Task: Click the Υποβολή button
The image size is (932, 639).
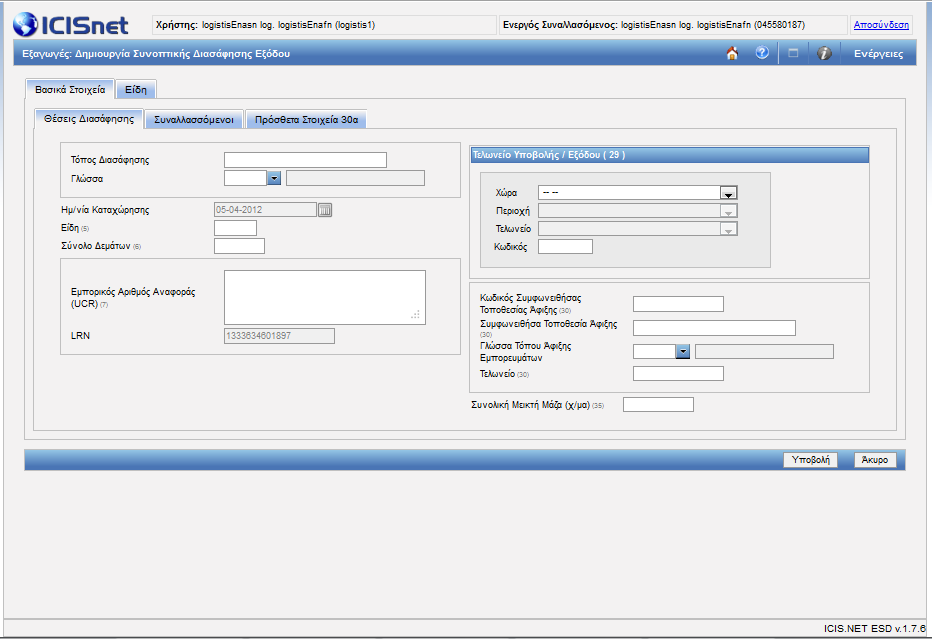Action: tap(811, 459)
